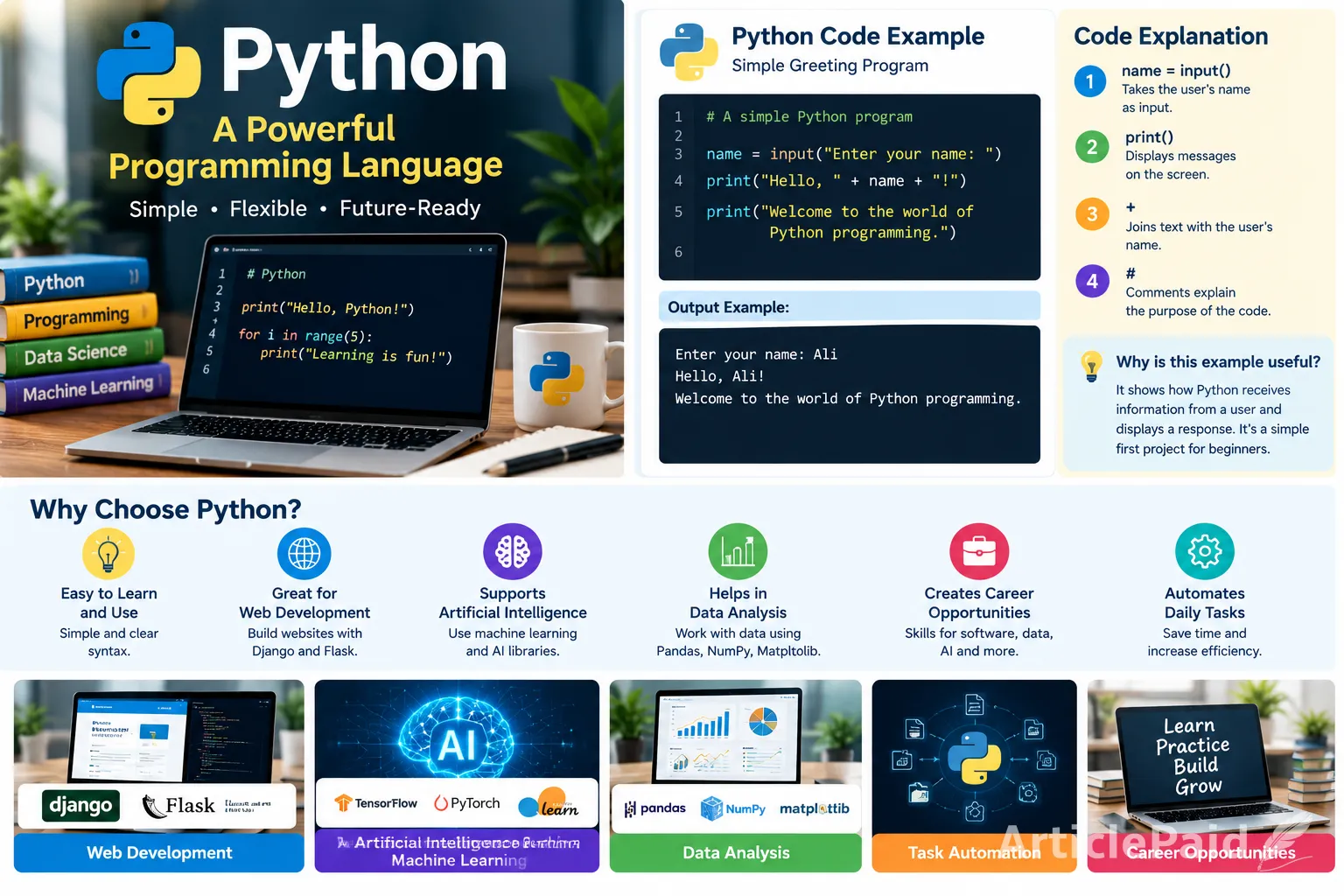Click the text Comments explain the purpose

pos(1198,302)
